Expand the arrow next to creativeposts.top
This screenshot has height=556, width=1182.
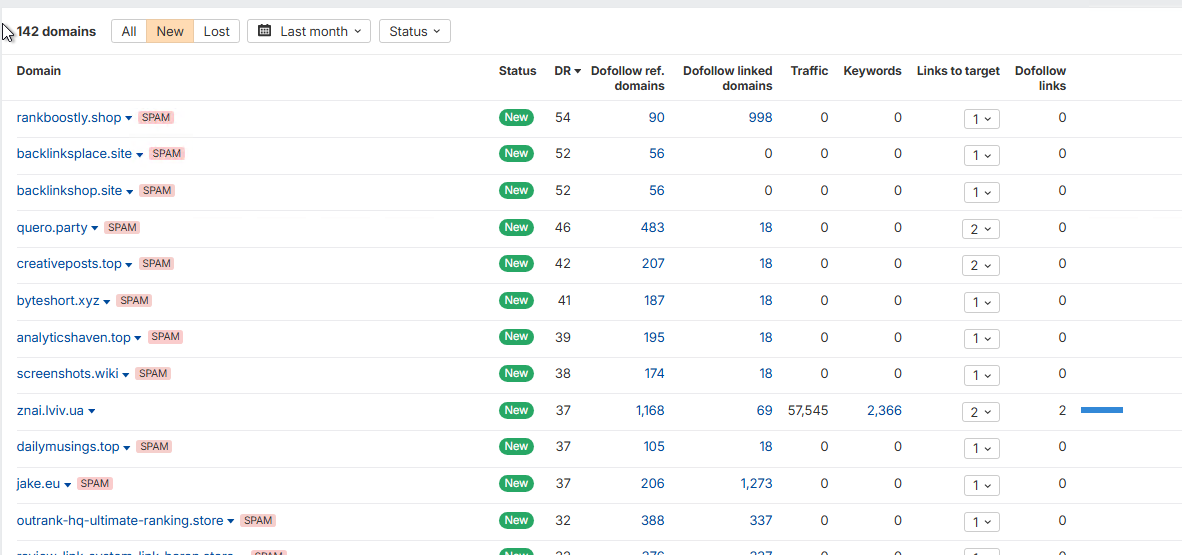tap(129, 264)
